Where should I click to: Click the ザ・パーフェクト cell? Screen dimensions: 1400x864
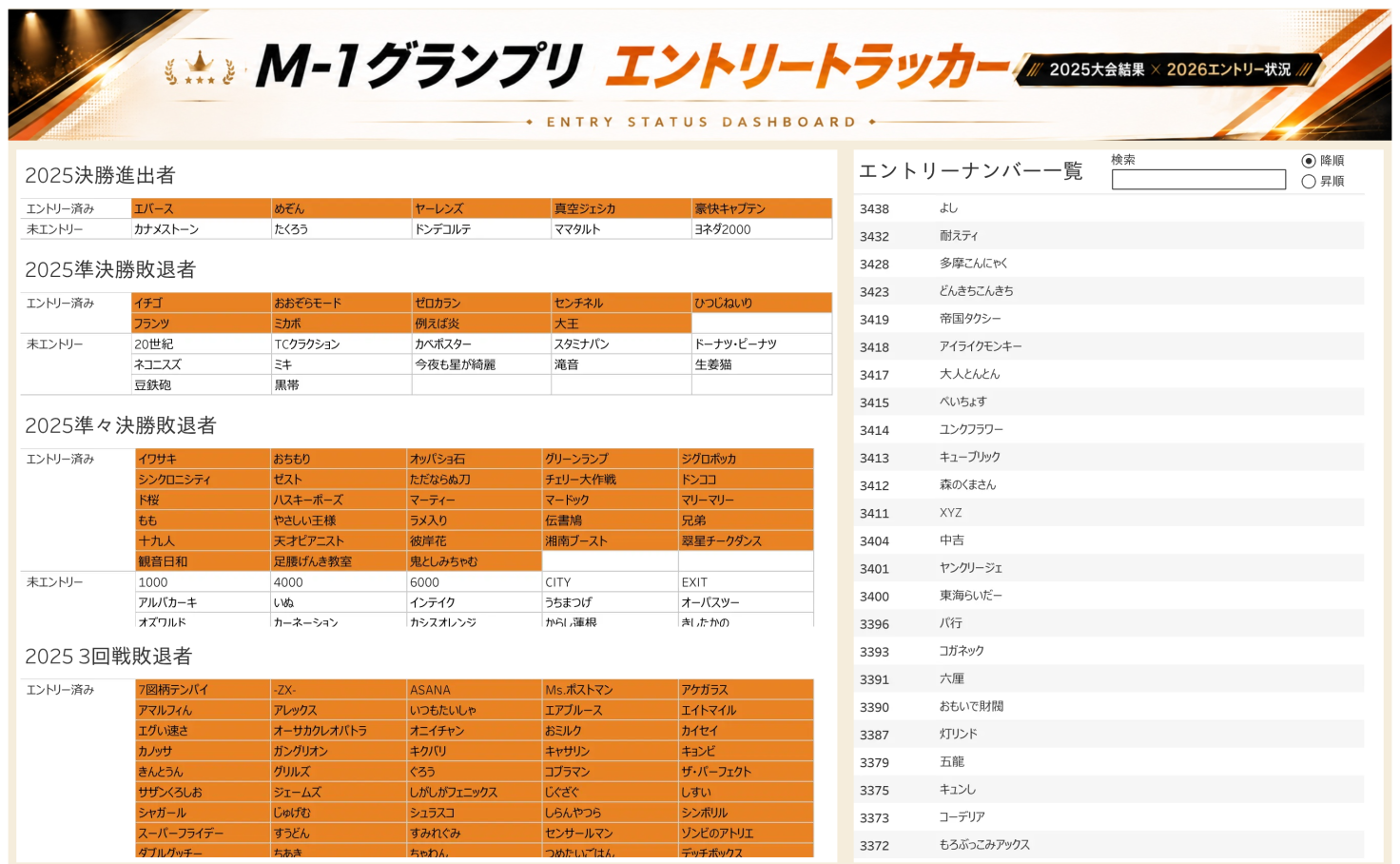point(746,772)
